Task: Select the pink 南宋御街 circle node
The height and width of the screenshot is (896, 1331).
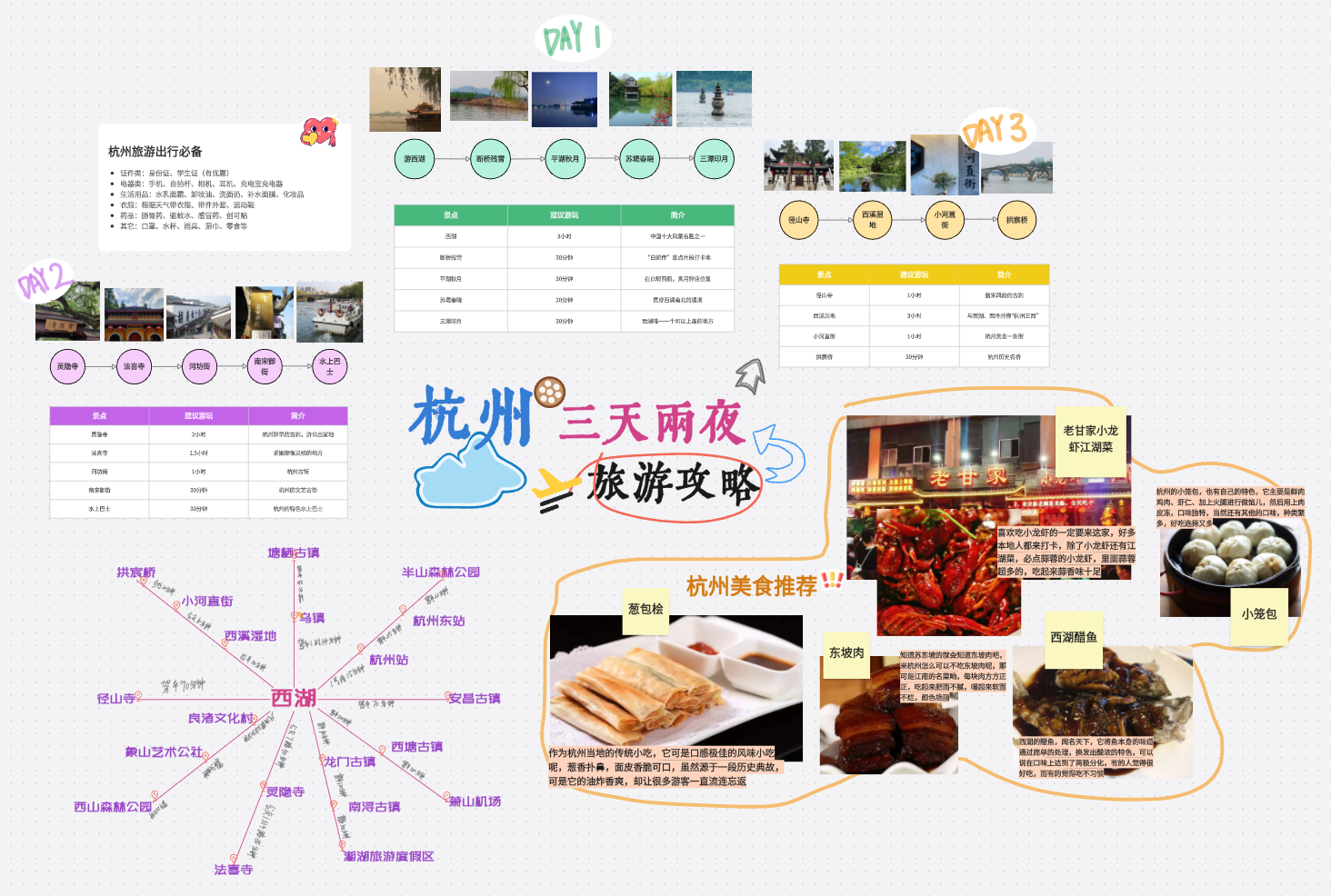Action: click(x=265, y=366)
